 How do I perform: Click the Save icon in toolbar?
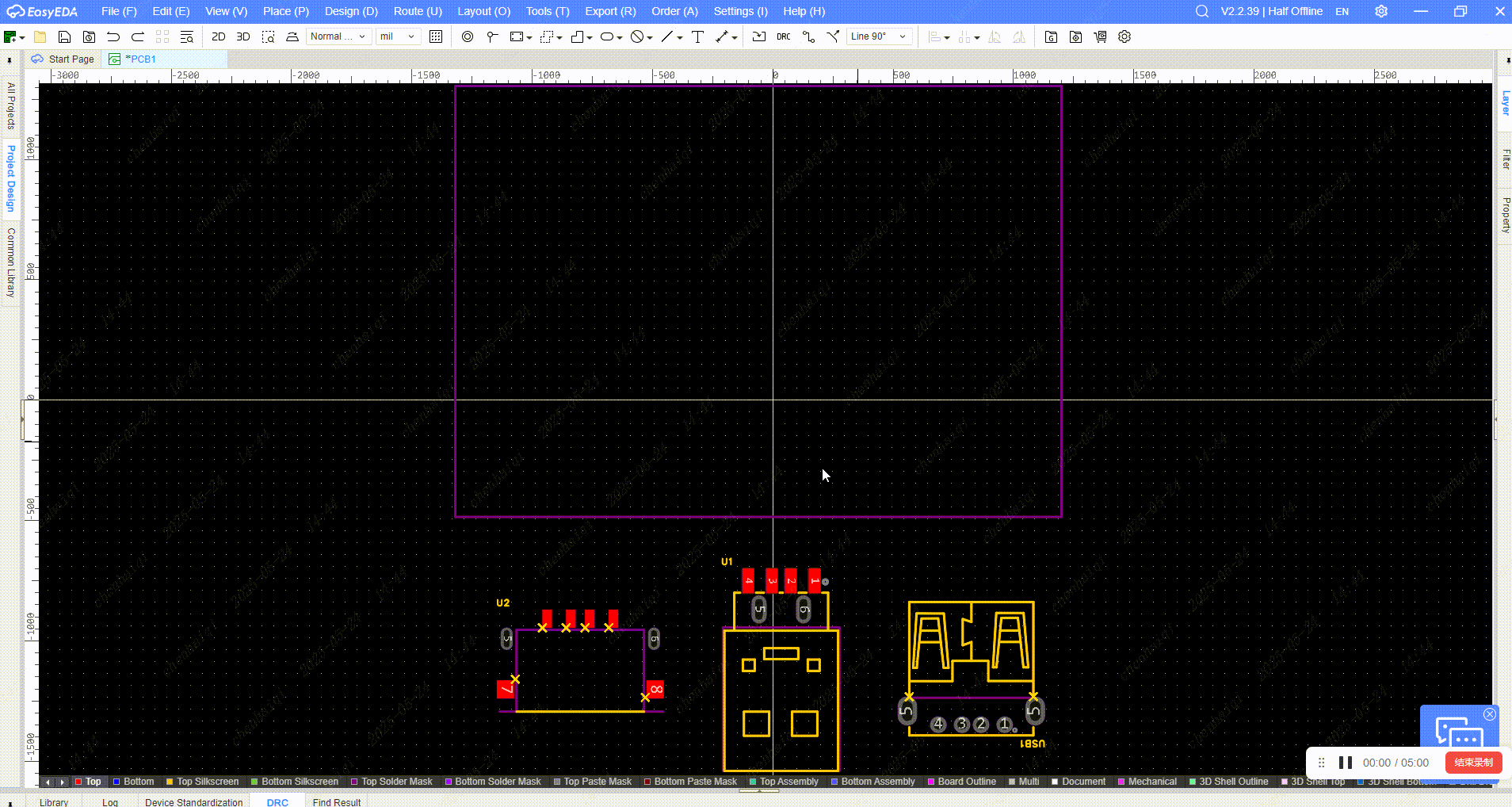[65, 36]
